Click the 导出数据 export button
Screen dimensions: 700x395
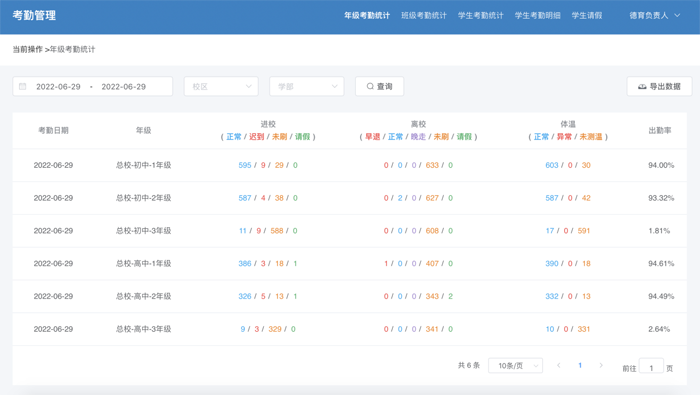pos(659,87)
